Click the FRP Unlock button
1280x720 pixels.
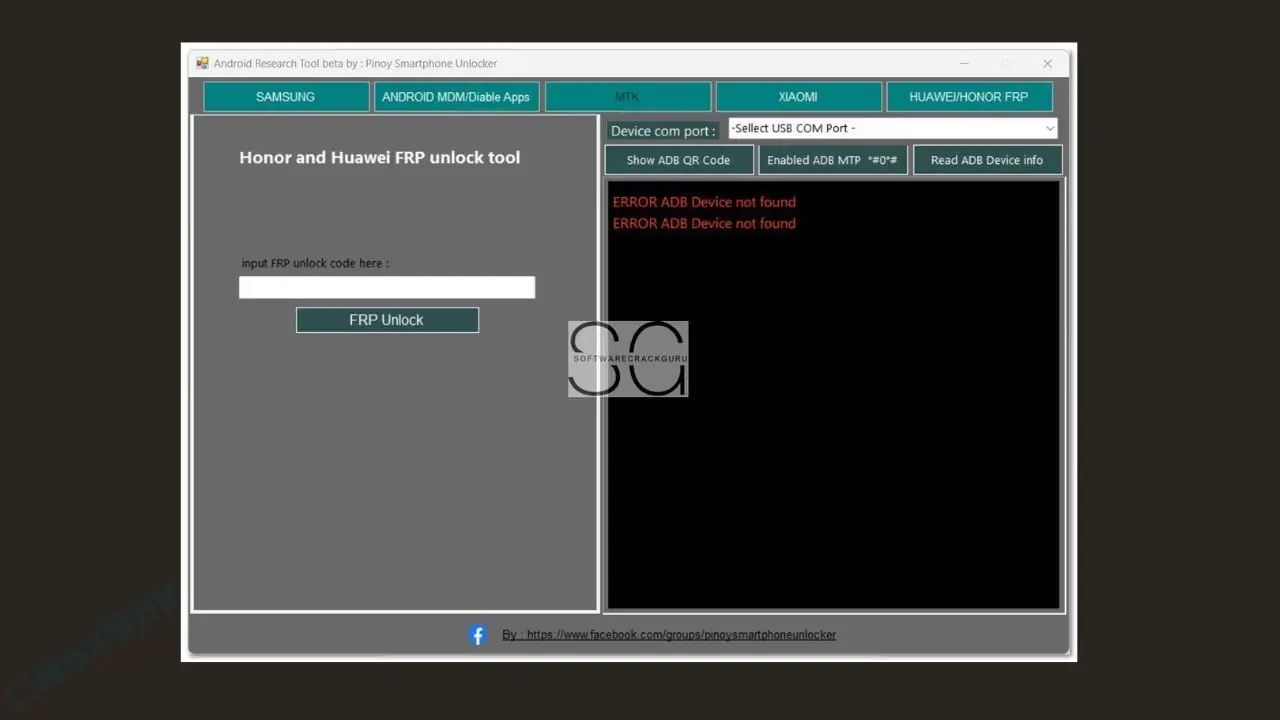[x=387, y=320]
